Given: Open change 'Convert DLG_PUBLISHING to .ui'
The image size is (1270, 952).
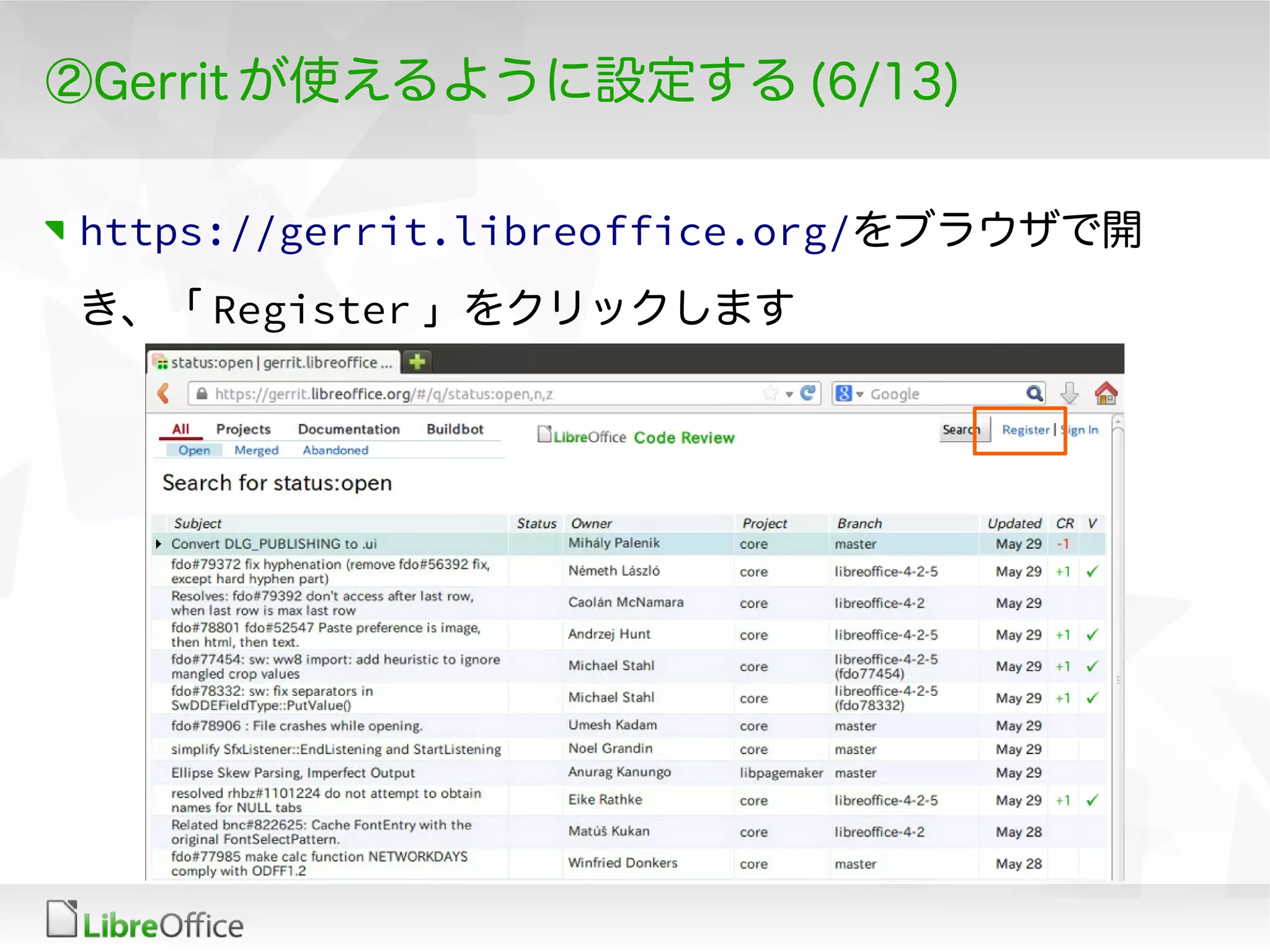Looking at the screenshot, I should click(273, 544).
